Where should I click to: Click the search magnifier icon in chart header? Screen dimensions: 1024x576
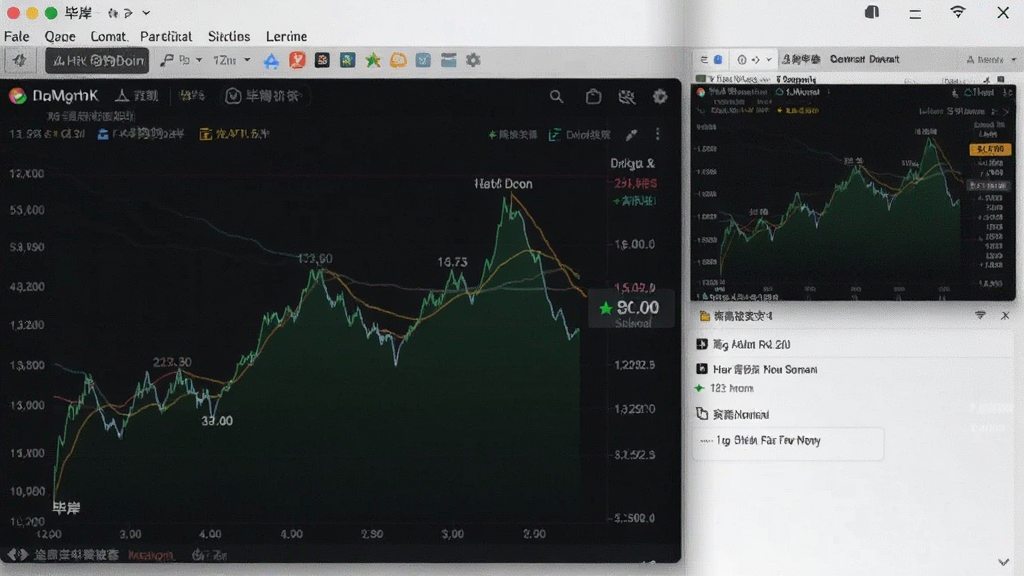(556, 97)
